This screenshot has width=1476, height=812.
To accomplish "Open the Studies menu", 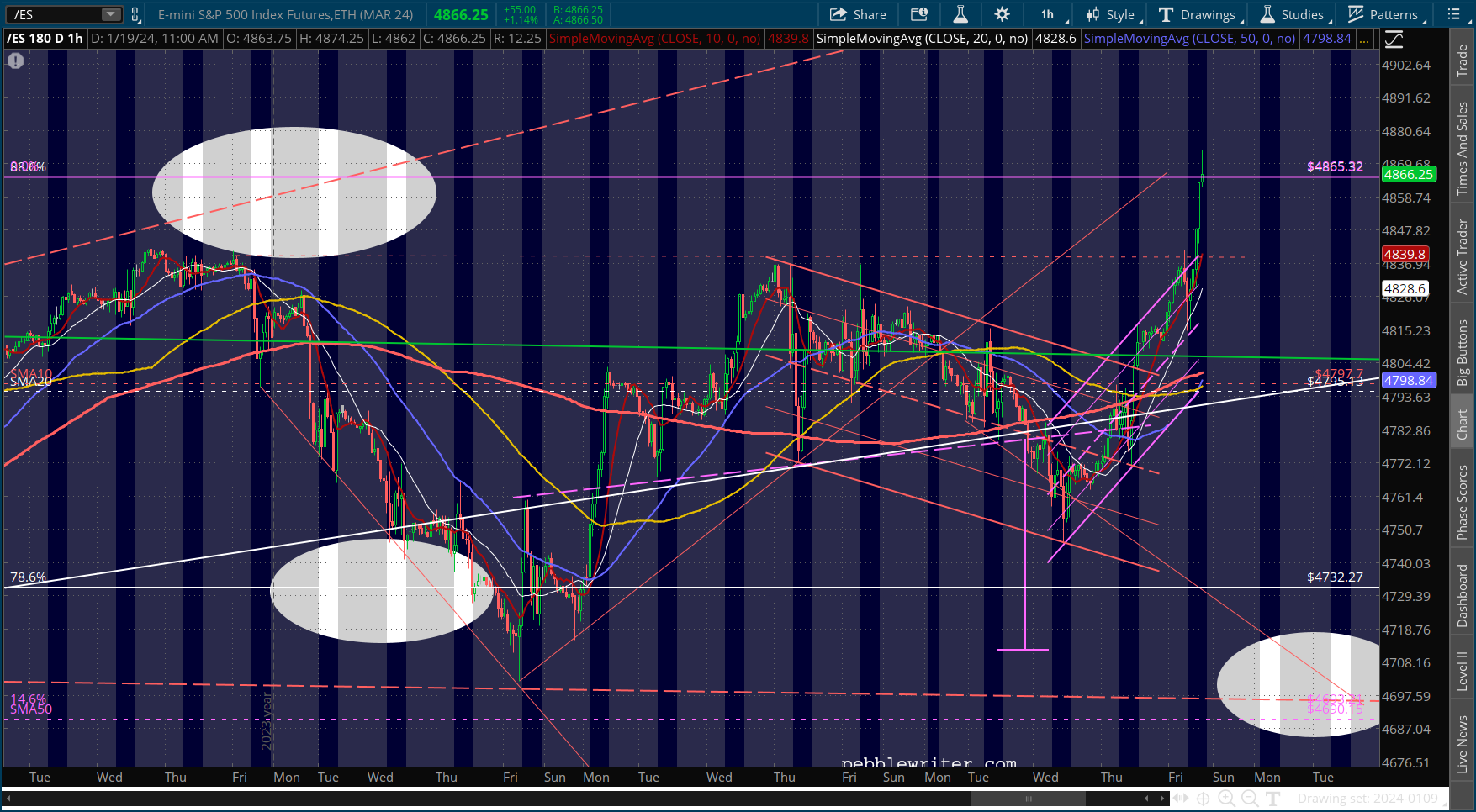I will click(x=1293, y=14).
